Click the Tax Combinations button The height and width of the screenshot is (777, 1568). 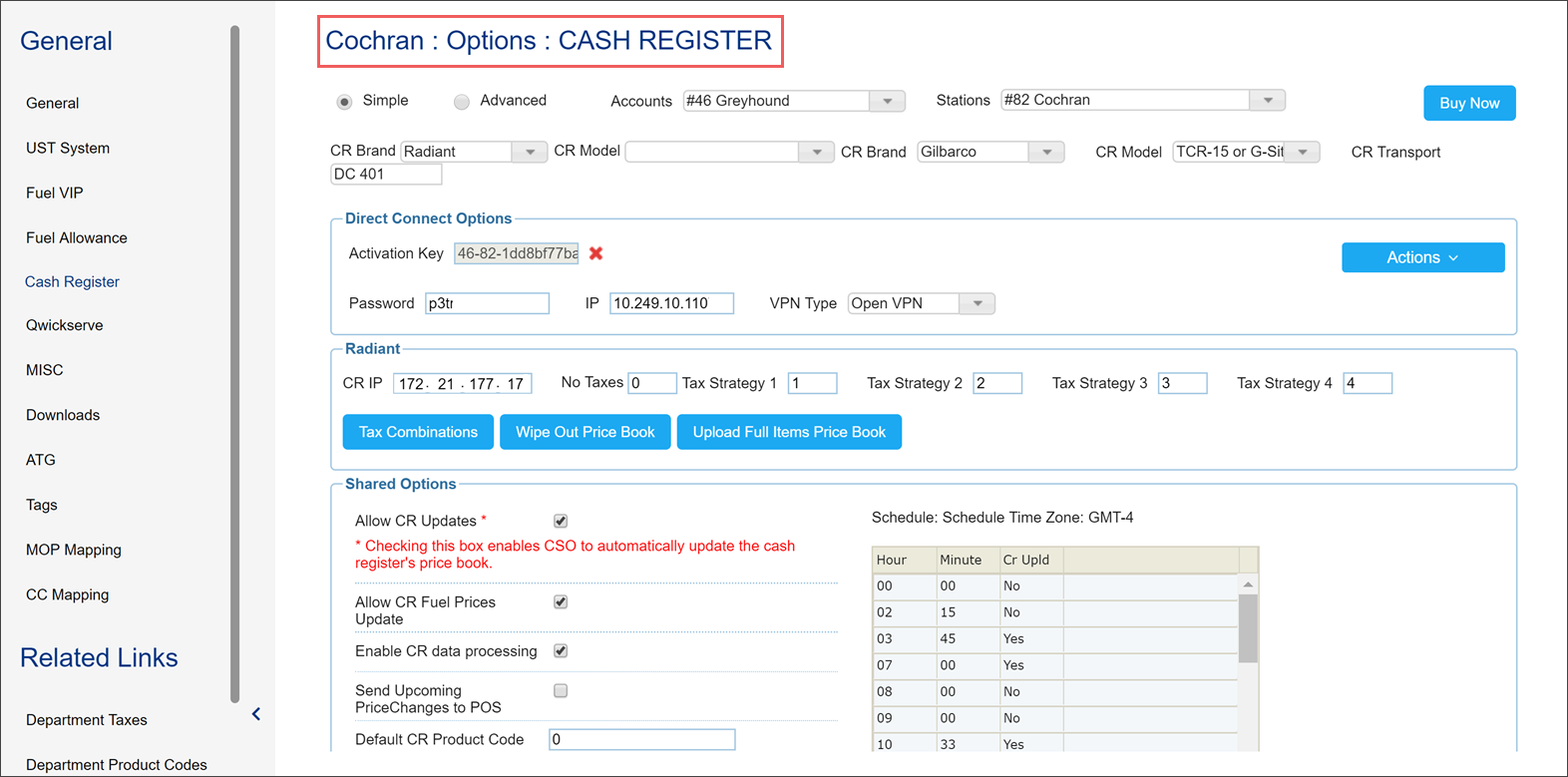pos(418,432)
